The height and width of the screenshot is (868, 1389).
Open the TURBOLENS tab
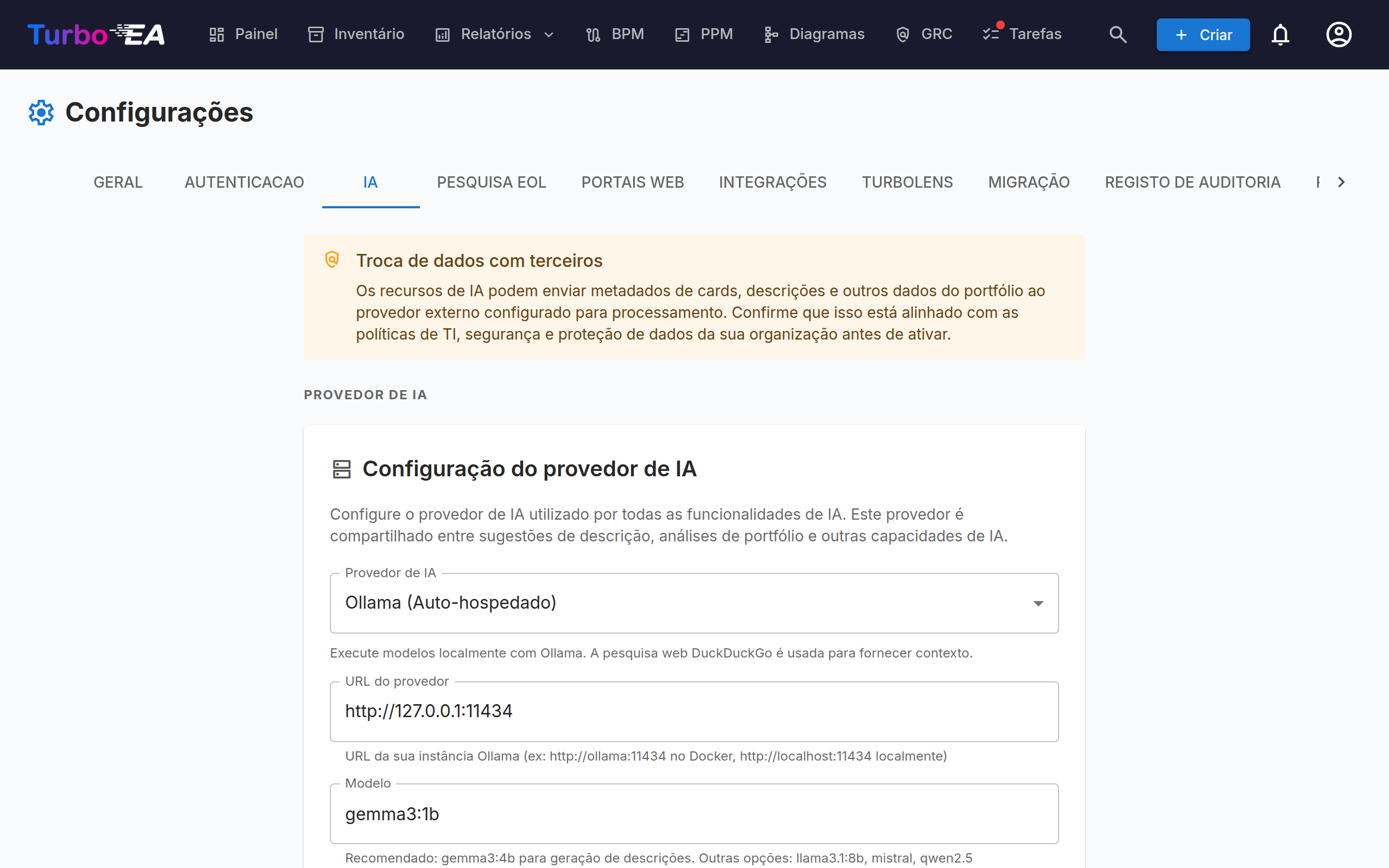(907, 182)
